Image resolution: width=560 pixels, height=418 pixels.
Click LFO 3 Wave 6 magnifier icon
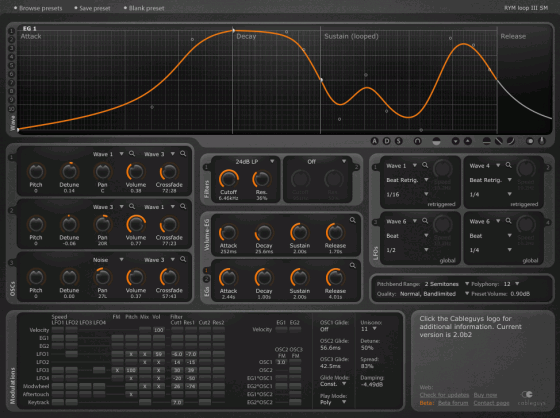(425, 221)
